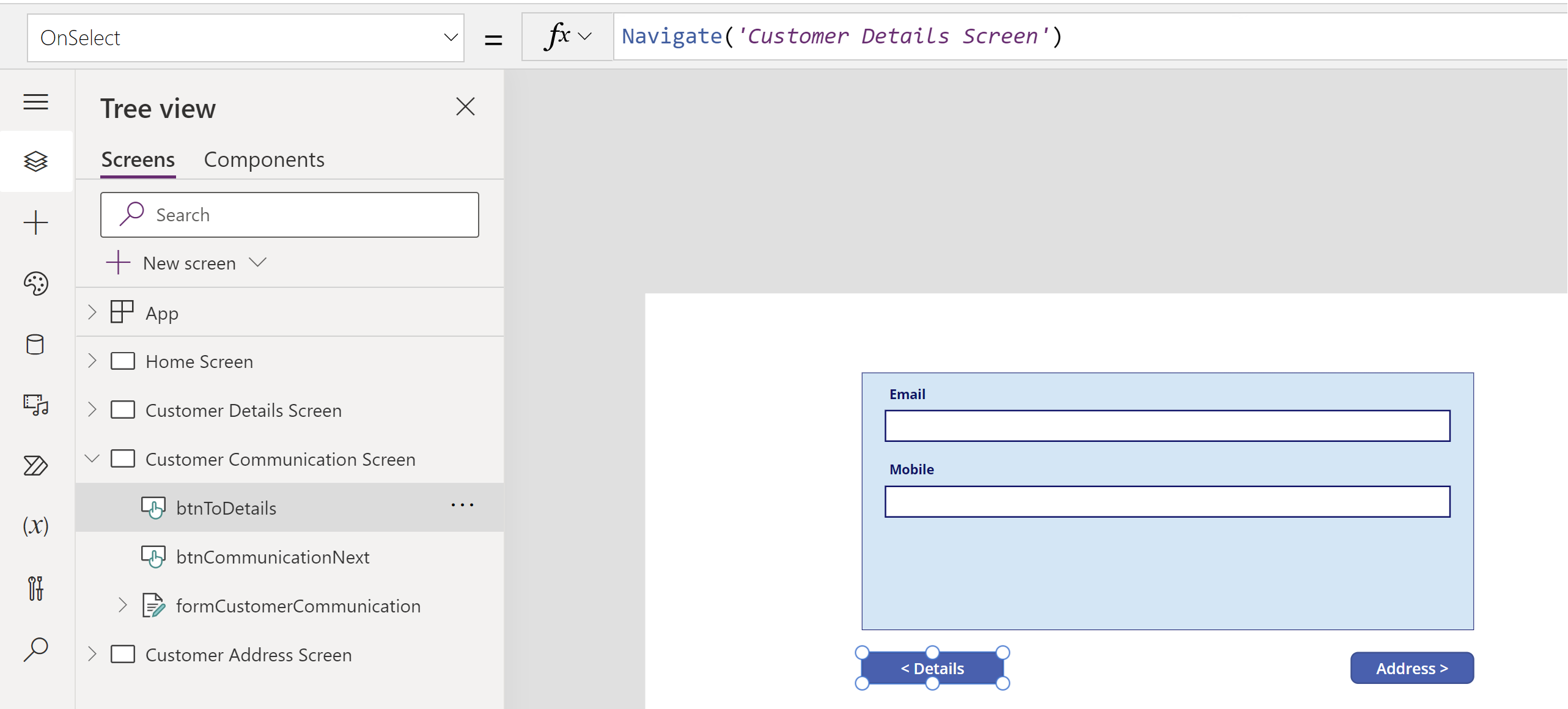
Task: Click the Insert plus icon in sidebar
Action: tap(35, 222)
